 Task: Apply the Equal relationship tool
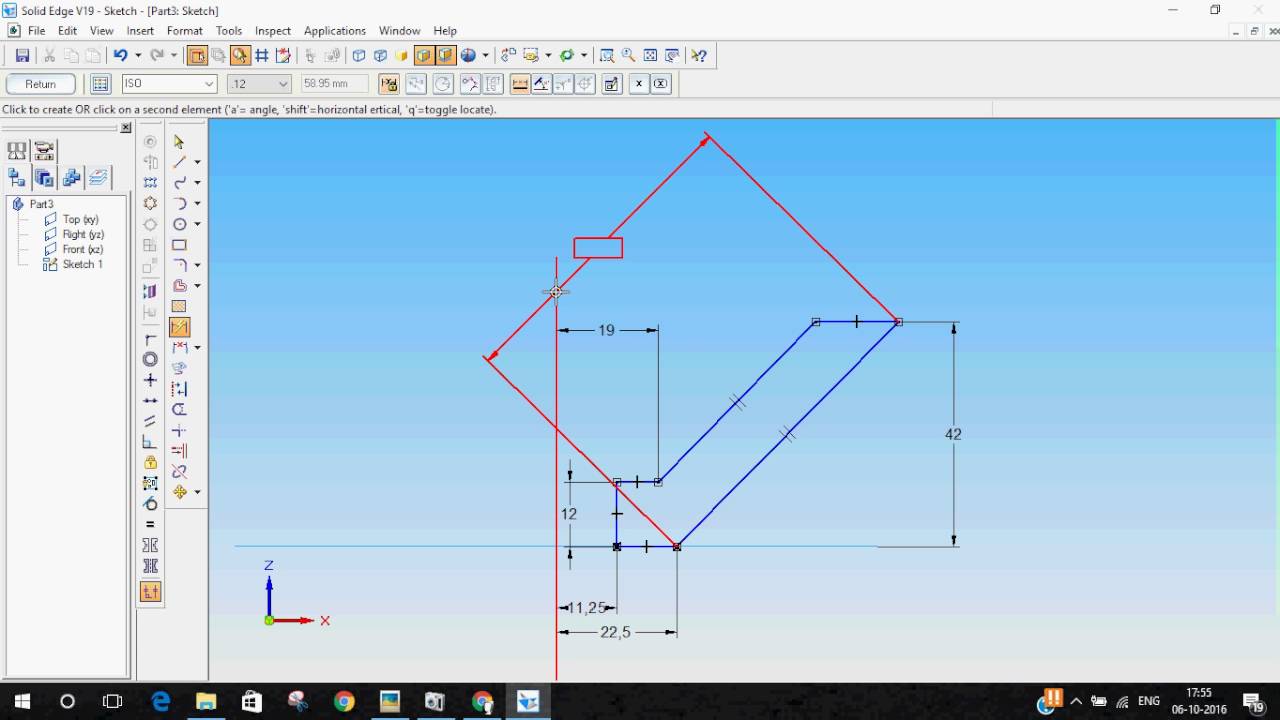150,524
